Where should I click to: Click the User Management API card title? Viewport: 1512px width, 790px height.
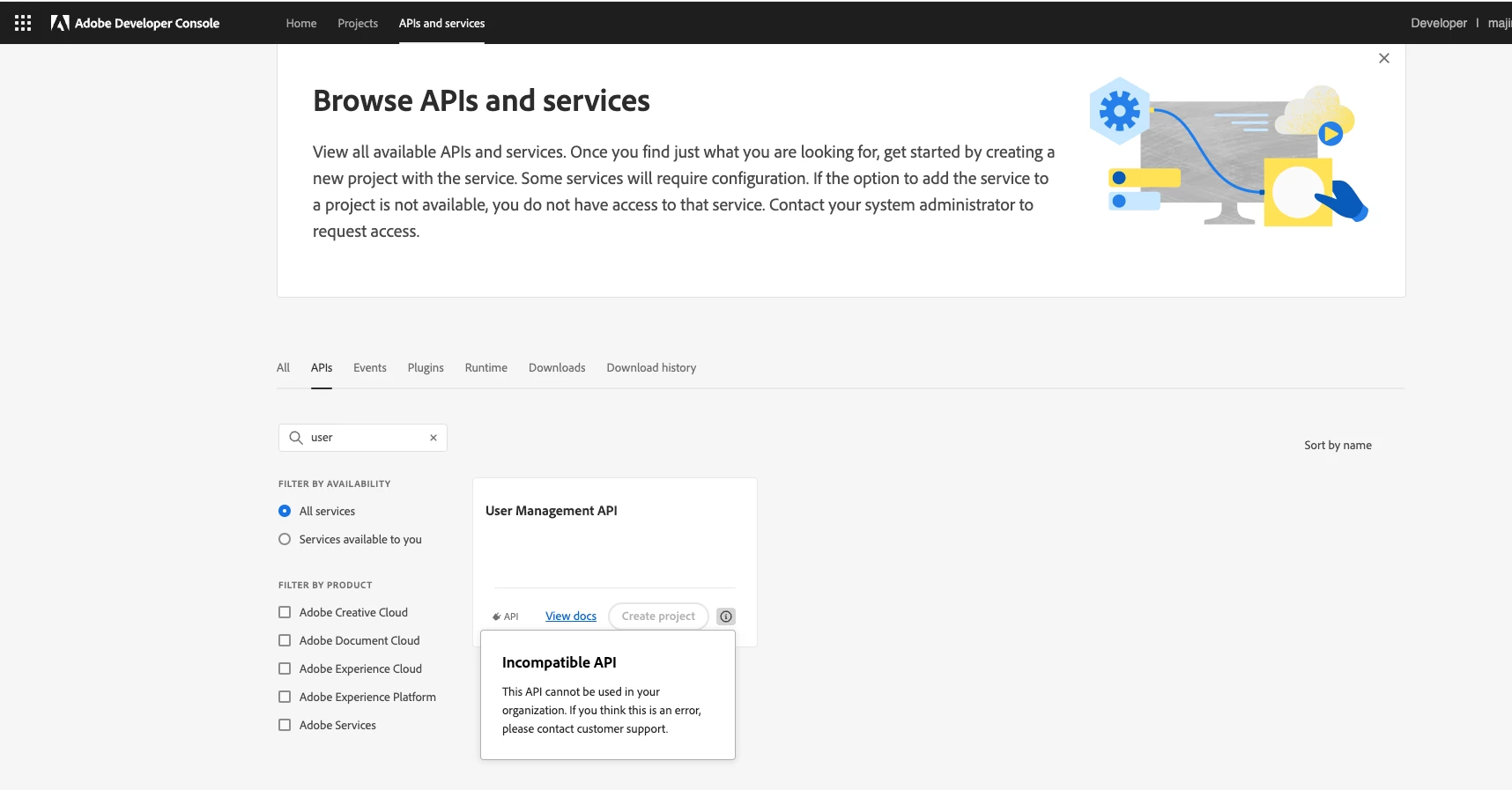point(552,511)
